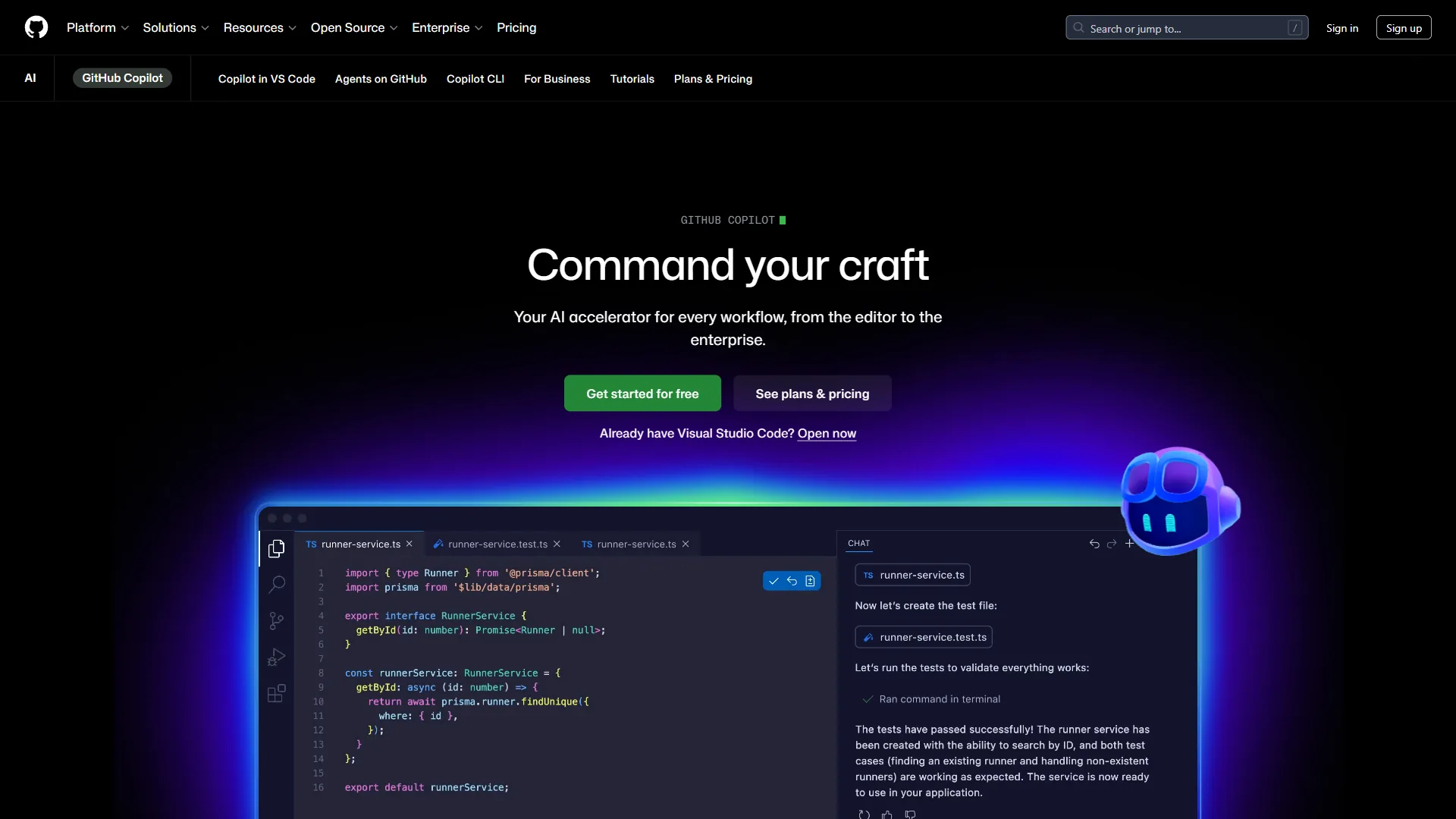Click the Copilot mascot head
This screenshot has width=1456, height=819.
coord(1179,500)
